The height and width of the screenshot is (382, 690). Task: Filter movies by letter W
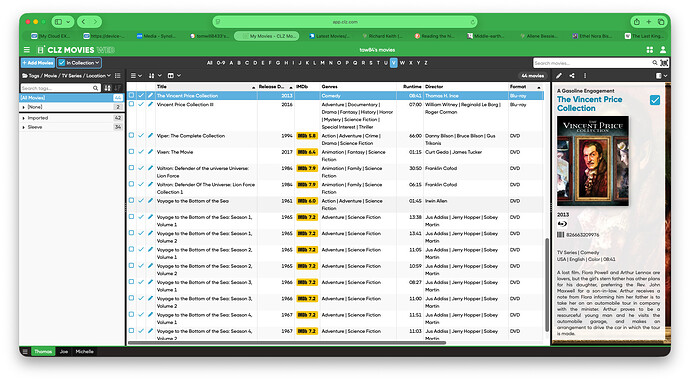[402, 63]
